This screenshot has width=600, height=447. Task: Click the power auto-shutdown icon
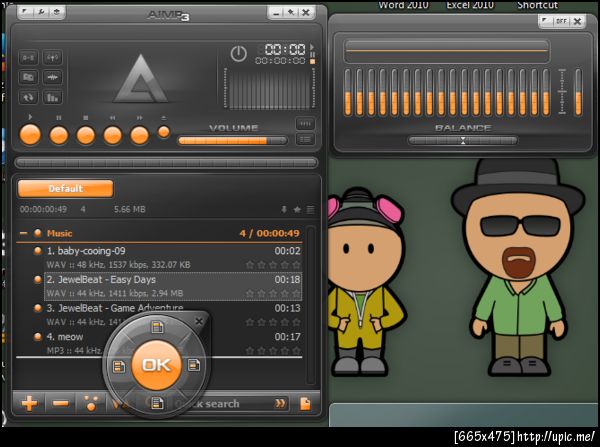coord(238,54)
